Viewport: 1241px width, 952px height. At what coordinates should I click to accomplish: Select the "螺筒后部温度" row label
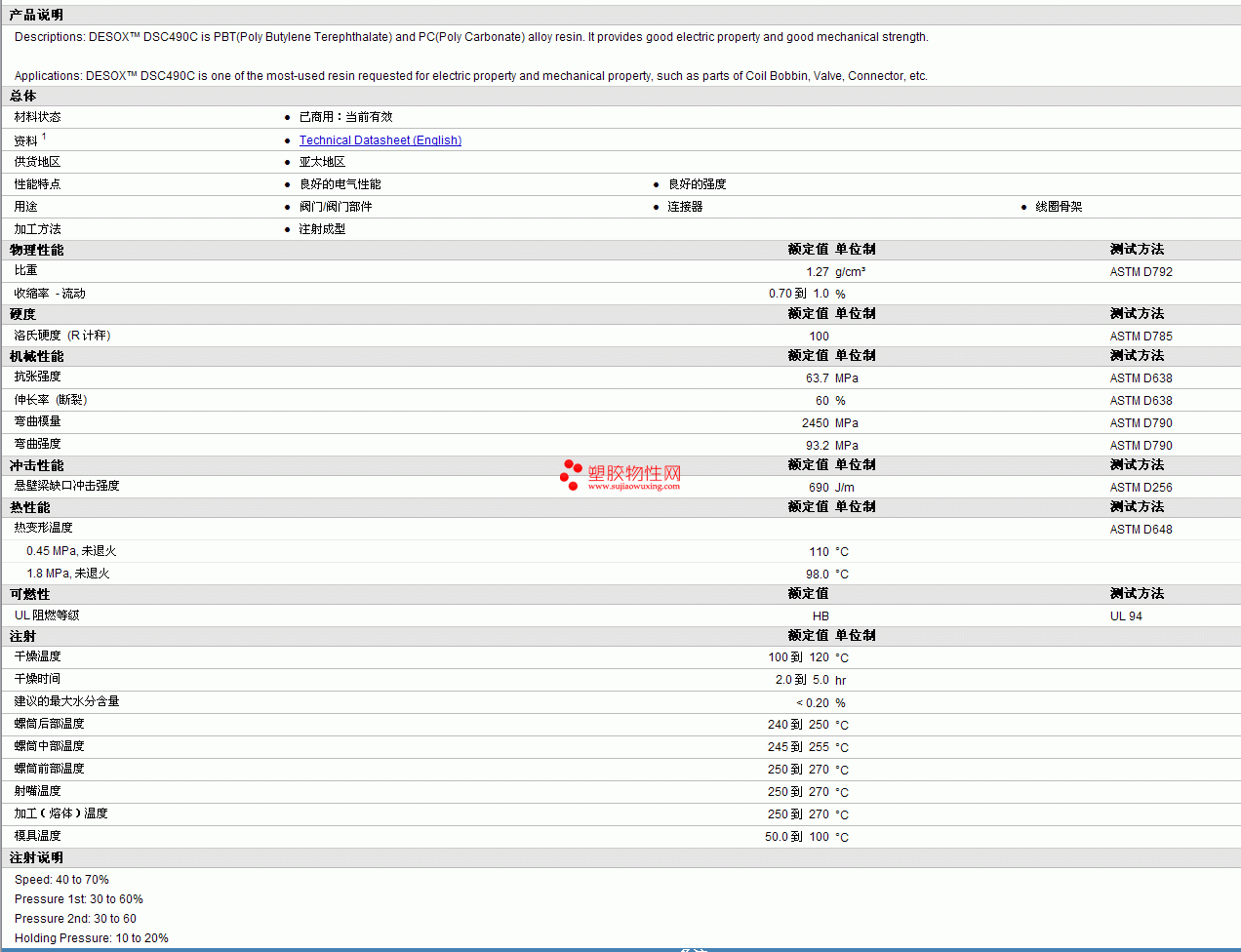tap(49, 724)
